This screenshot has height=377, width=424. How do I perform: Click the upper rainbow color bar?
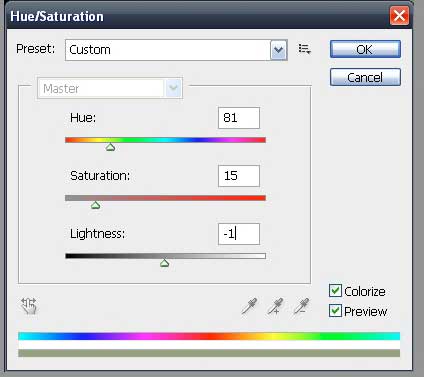pos(209,336)
